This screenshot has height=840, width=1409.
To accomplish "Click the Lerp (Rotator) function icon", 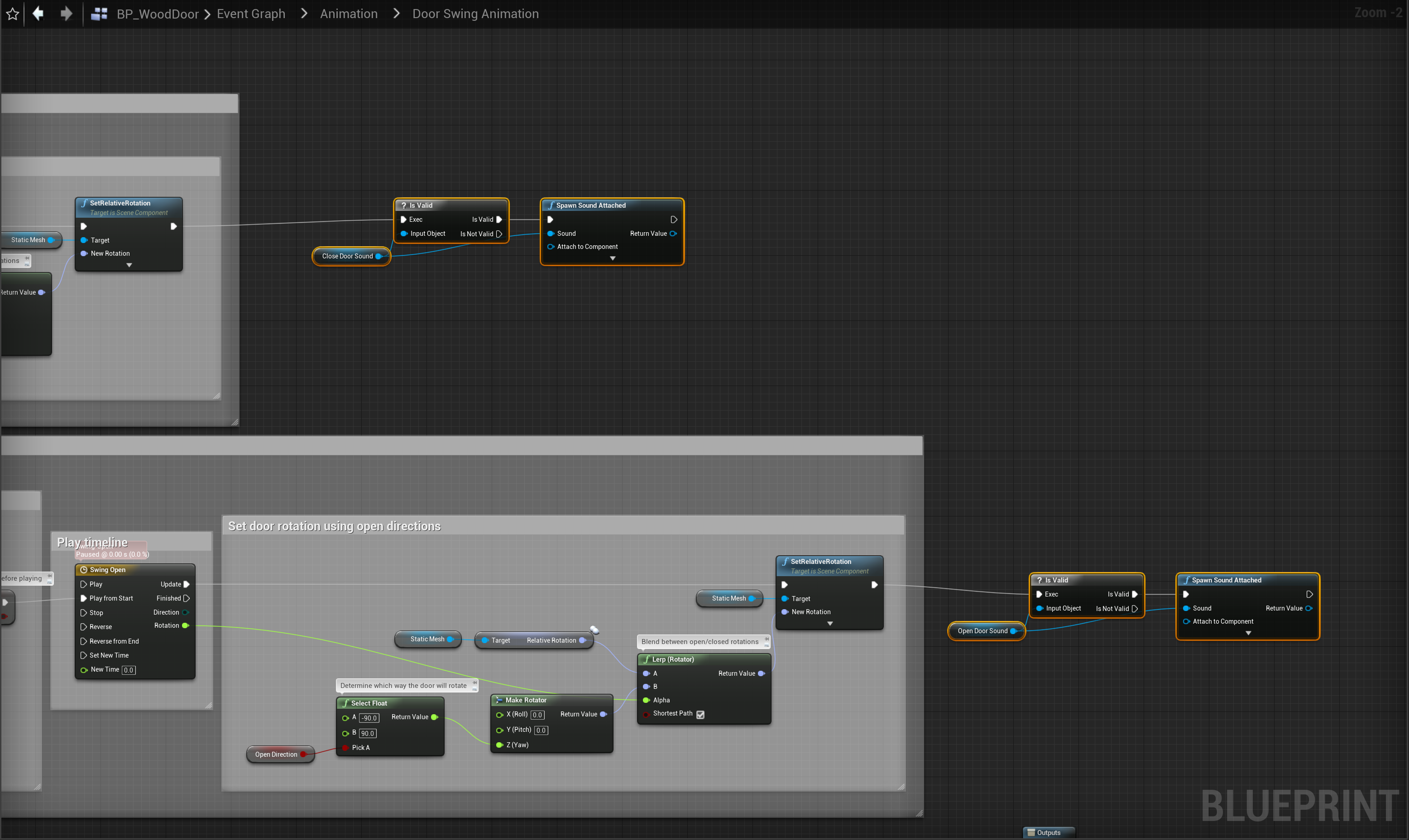I will coord(646,659).
